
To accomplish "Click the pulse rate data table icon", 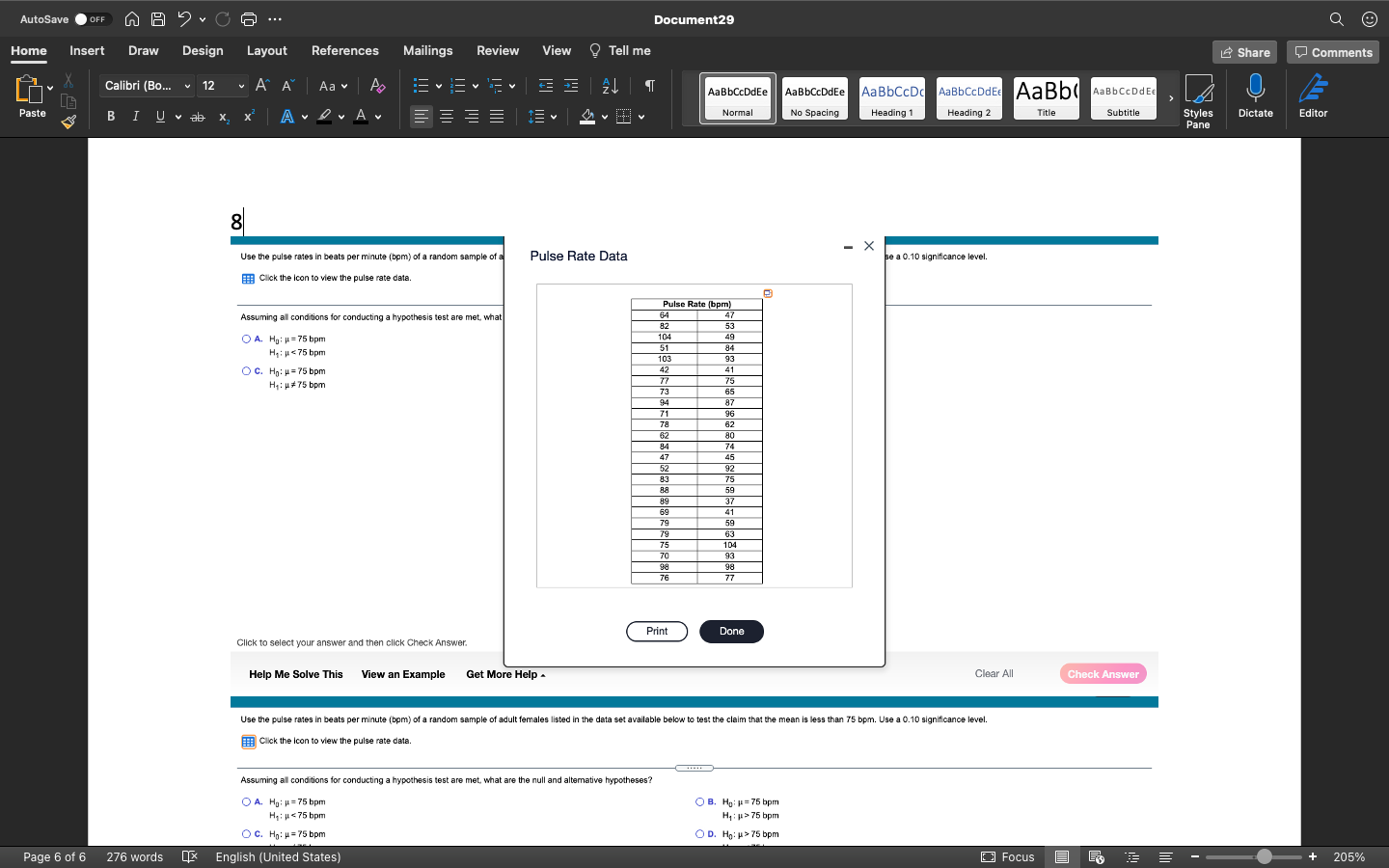I will pos(249,278).
